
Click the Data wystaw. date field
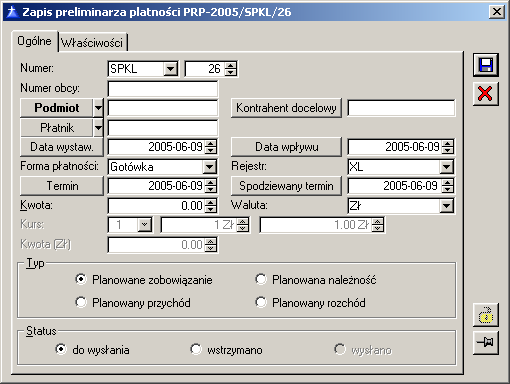[x=156, y=147]
